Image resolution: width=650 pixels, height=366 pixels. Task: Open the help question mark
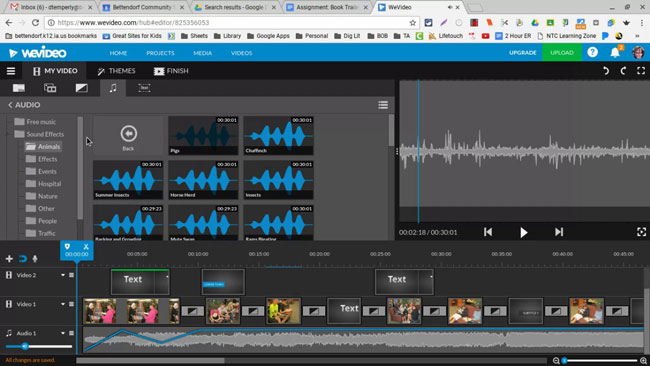(592, 52)
